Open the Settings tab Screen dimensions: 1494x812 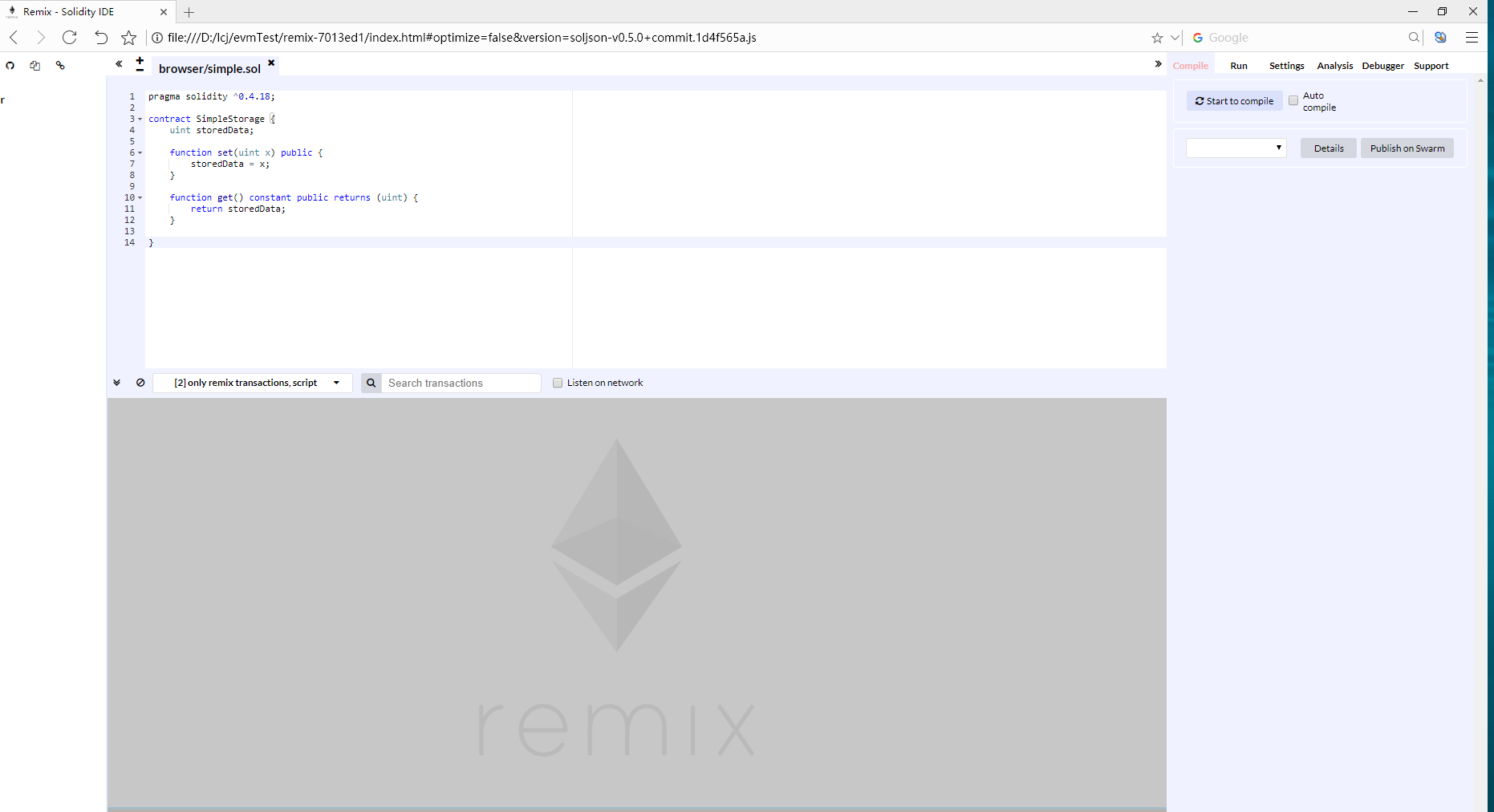pos(1286,66)
